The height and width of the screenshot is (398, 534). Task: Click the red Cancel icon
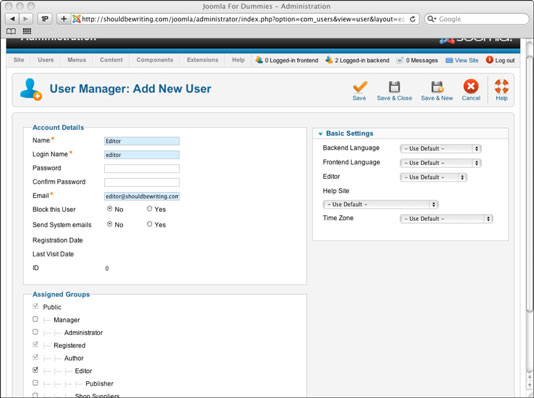pos(471,86)
